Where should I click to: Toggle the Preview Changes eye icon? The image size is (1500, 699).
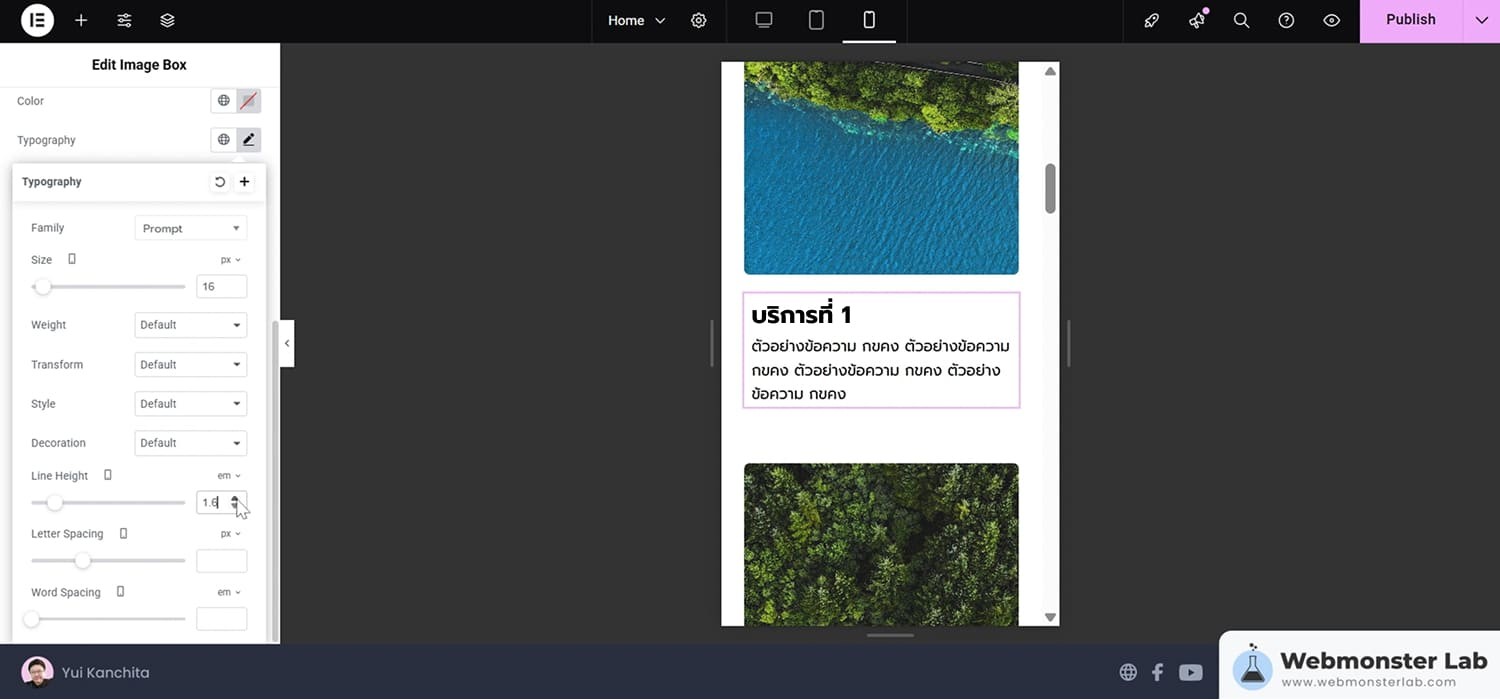pyautogui.click(x=1331, y=21)
